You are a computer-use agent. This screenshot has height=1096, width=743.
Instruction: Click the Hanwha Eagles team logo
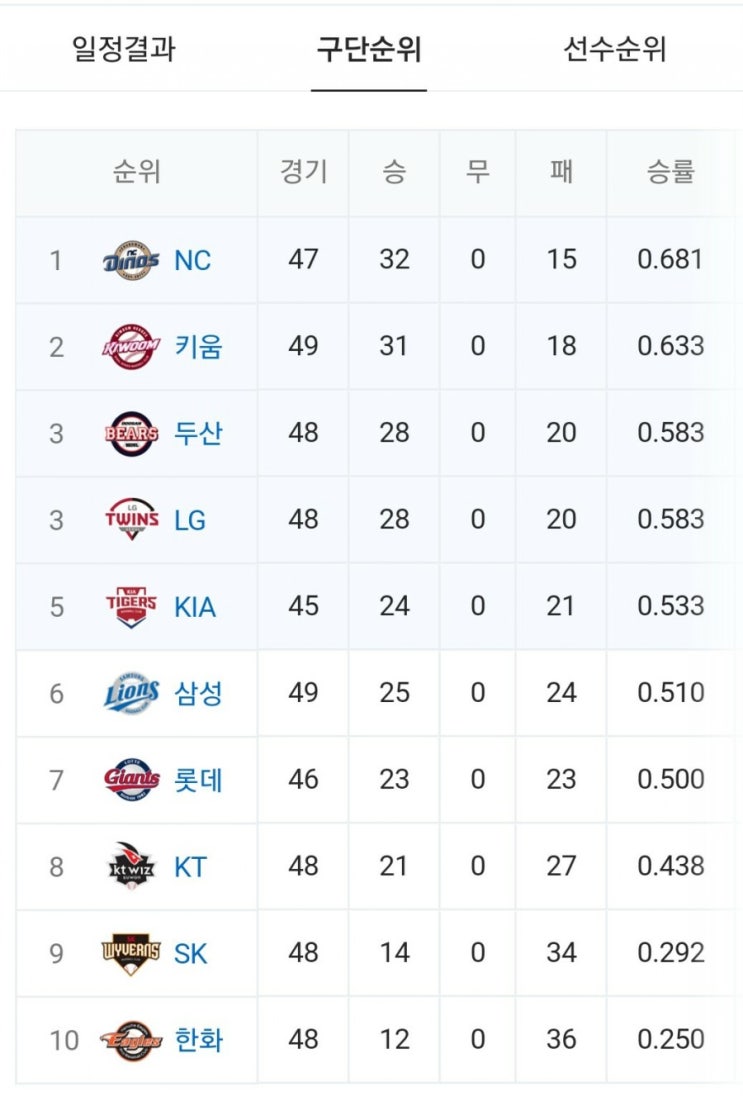coord(131,1040)
